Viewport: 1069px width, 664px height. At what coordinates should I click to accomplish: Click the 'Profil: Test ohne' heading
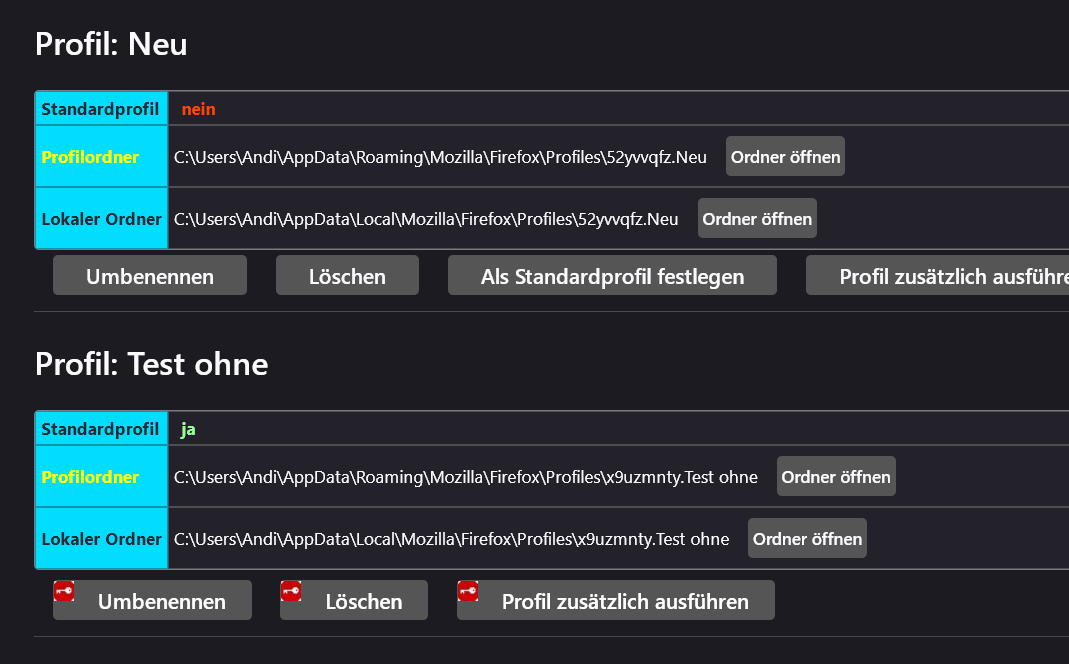(x=151, y=364)
